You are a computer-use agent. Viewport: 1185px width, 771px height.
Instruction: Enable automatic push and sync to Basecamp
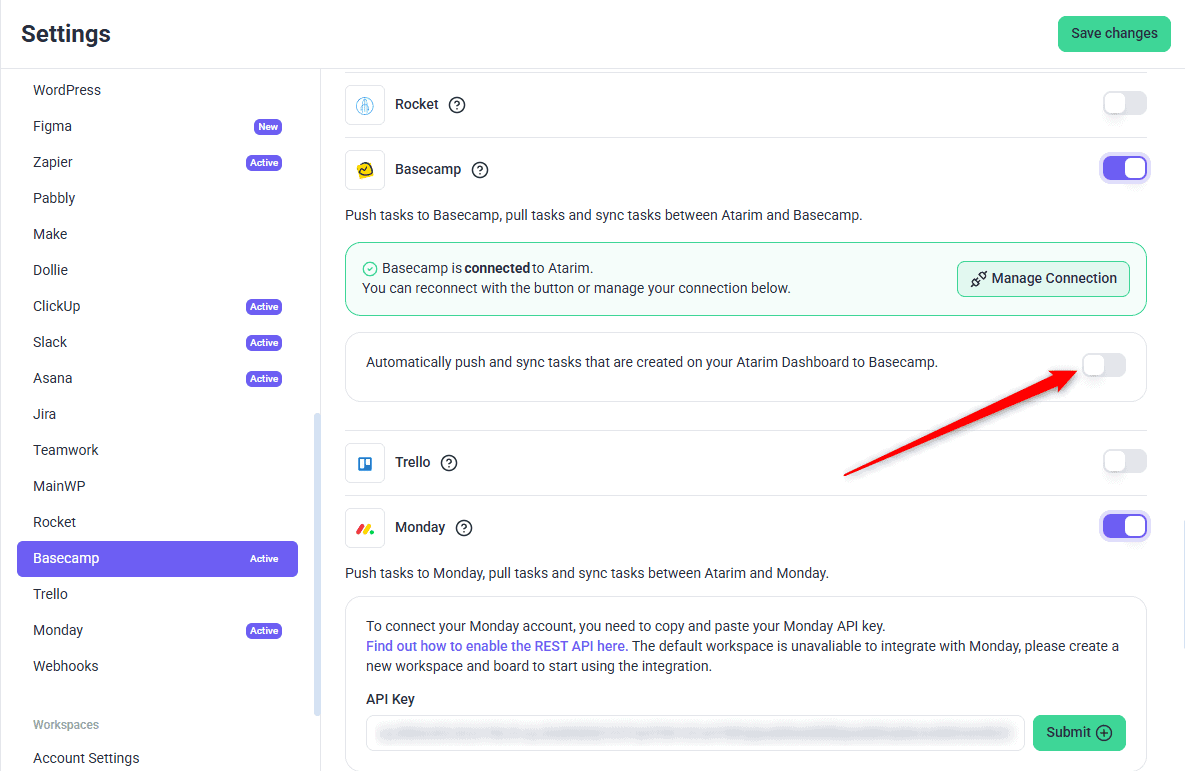tap(1104, 365)
